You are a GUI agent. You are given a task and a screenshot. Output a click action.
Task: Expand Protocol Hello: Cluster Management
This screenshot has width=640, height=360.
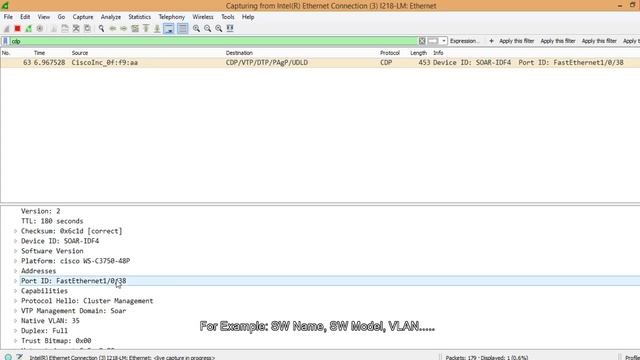(x=16, y=301)
